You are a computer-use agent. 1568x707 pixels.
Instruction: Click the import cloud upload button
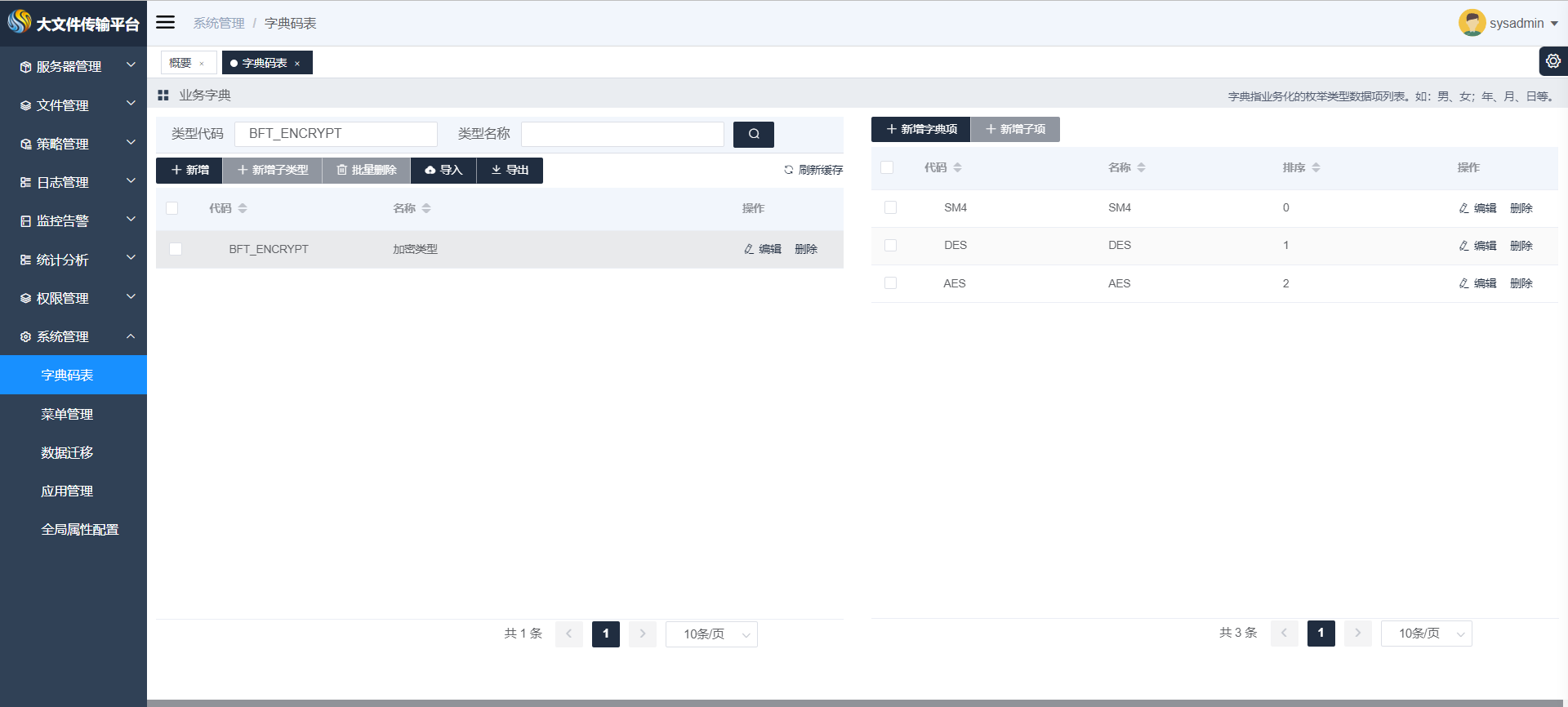443,170
